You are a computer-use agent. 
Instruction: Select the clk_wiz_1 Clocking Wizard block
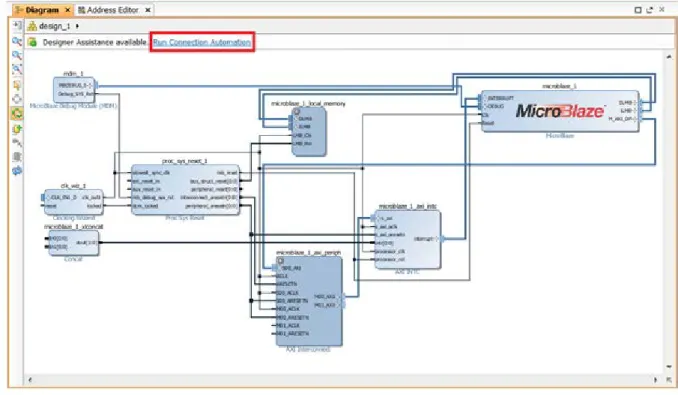pos(74,202)
